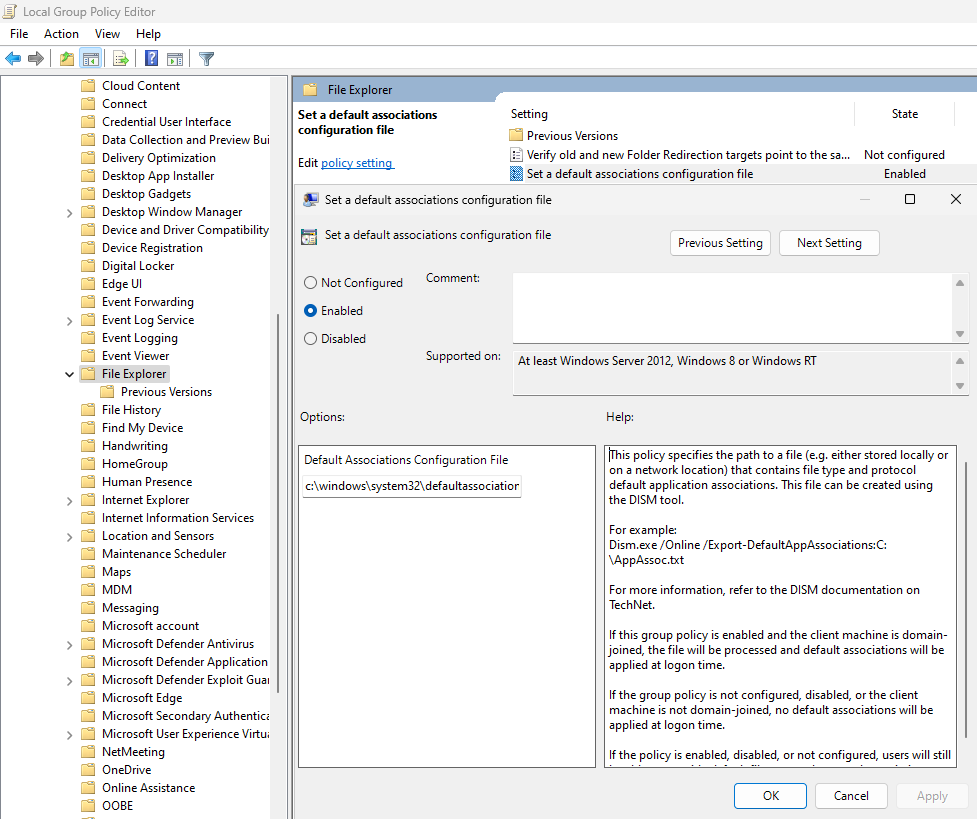The image size is (977, 819).
Task: Click the policy dialog title bar icon
Action: (311, 199)
